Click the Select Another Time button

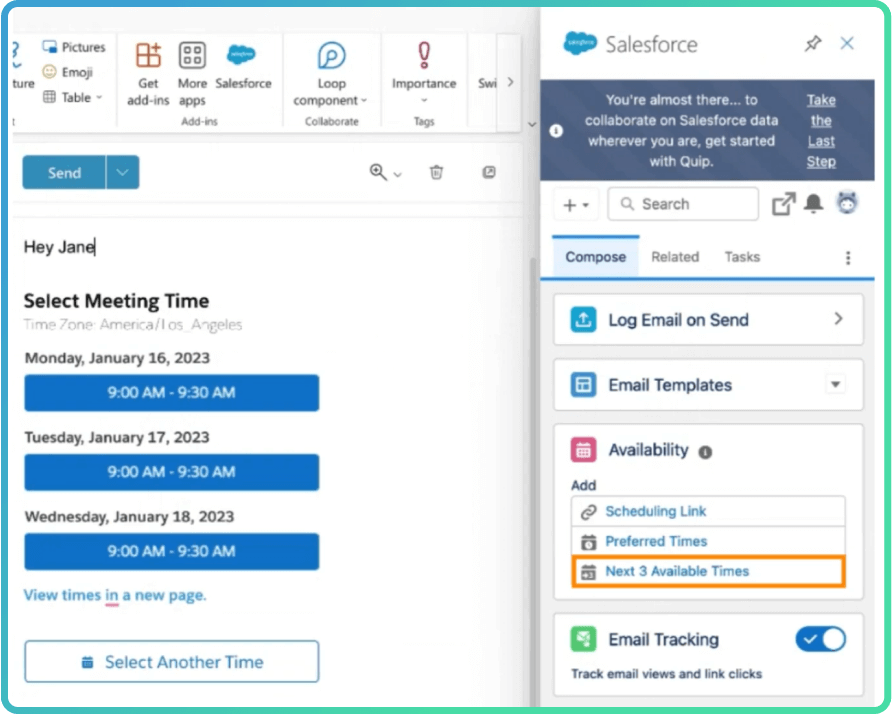pyautogui.click(x=171, y=662)
